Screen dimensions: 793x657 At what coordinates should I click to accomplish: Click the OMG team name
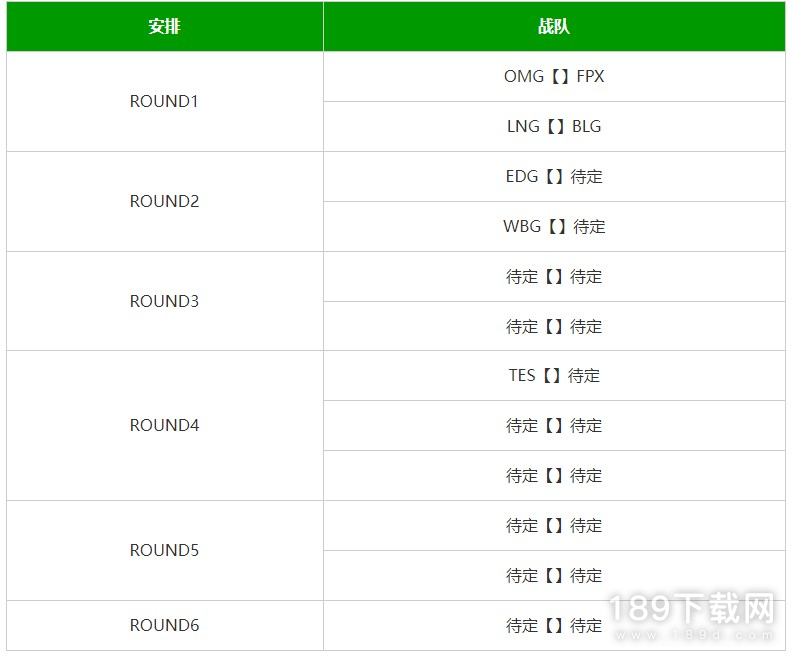pyautogui.click(x=523, y=76)
